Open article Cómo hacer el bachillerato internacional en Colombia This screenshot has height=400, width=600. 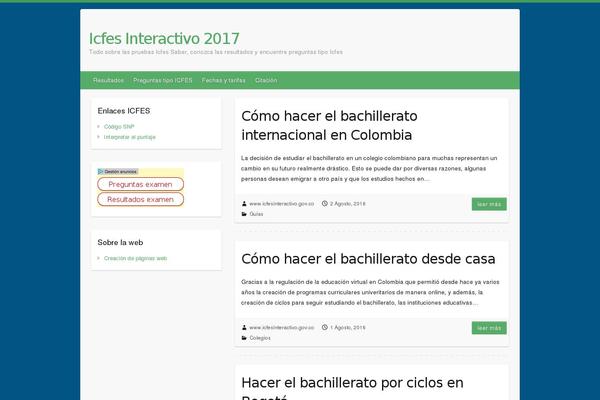point(329,126)
